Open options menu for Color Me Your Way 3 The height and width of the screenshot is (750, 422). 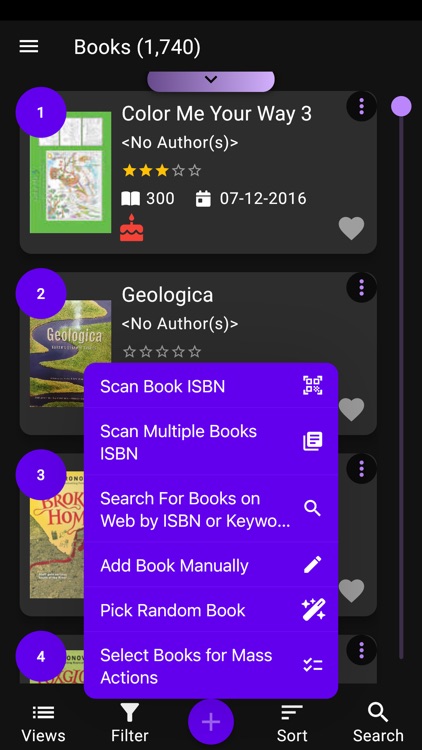point(361,106)
